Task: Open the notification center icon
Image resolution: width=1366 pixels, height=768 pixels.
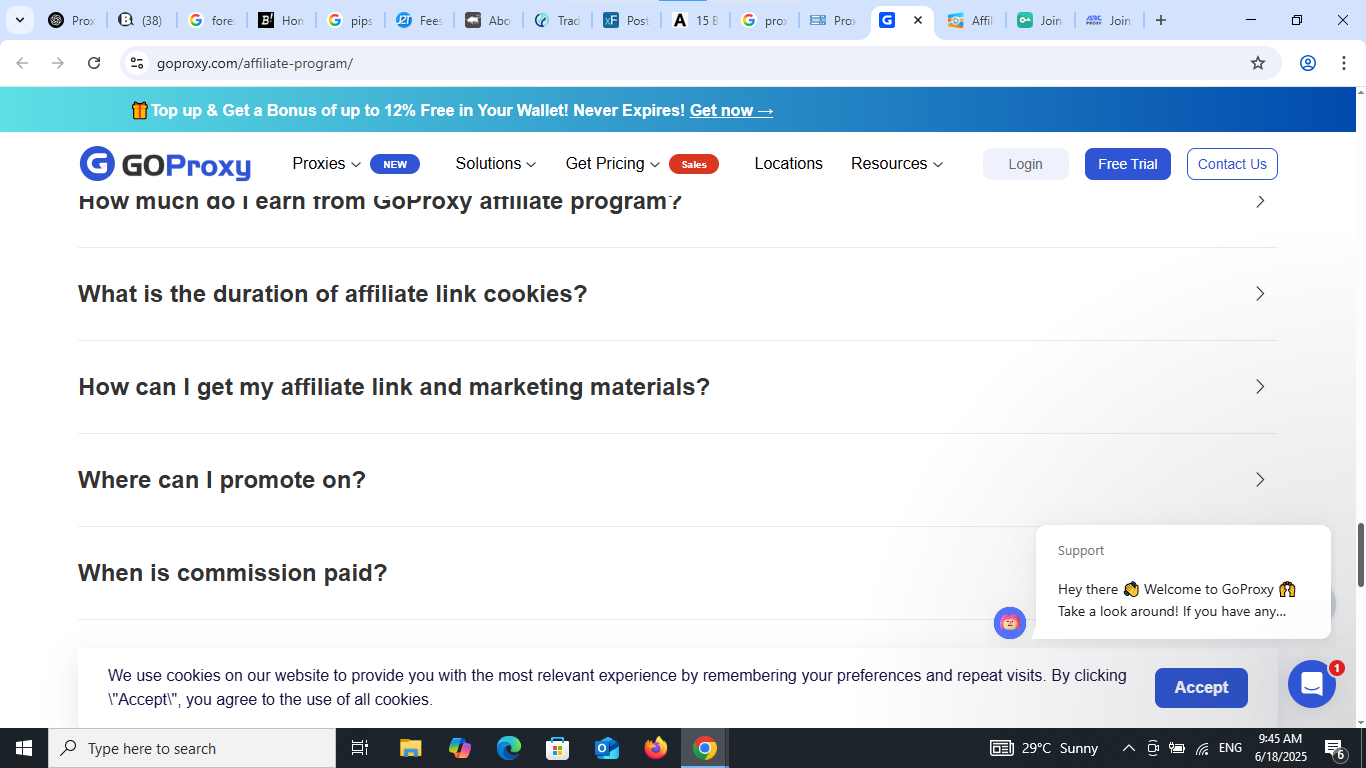Action: click(1335, 748)
